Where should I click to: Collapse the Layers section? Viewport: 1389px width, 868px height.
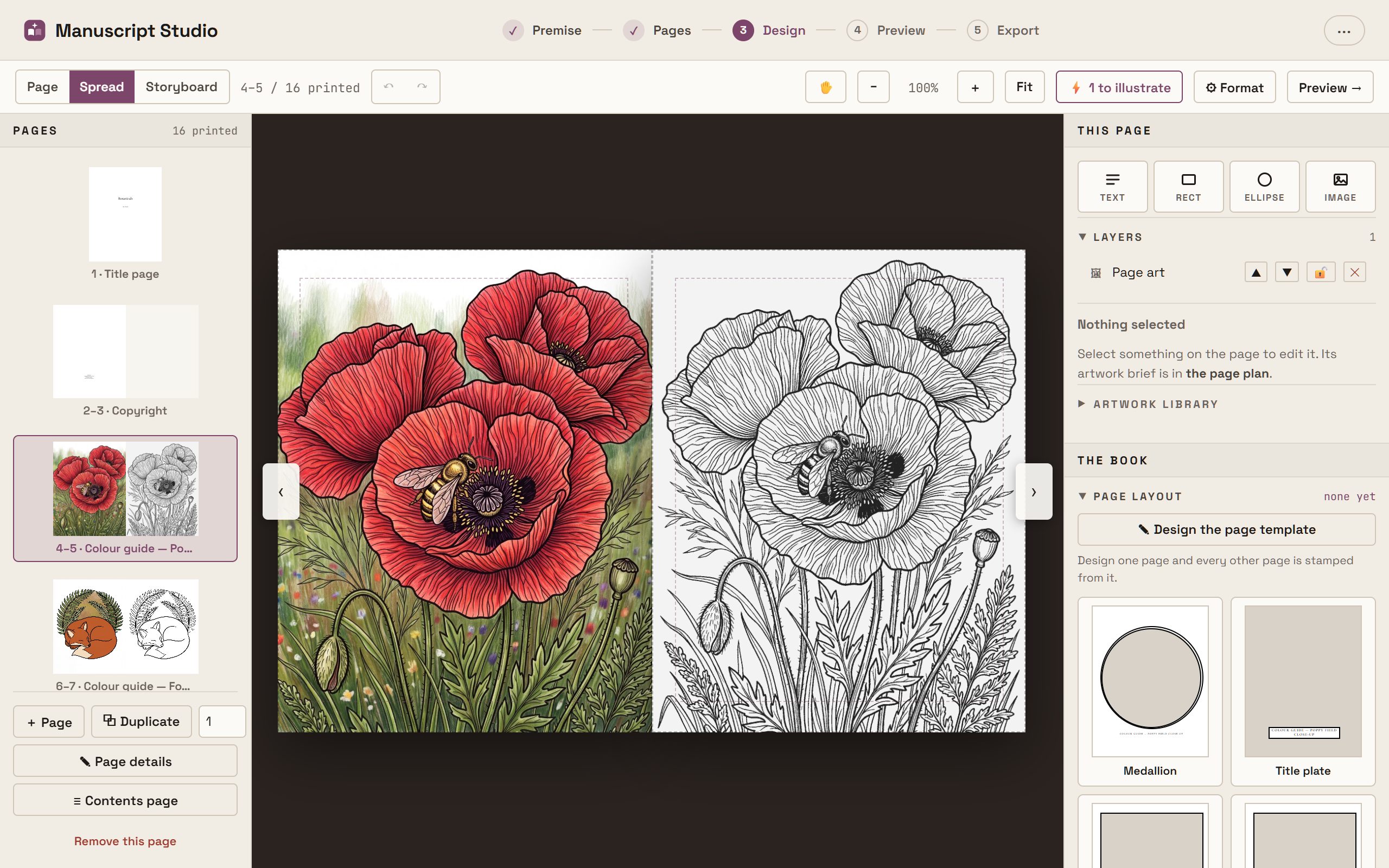1082,237
